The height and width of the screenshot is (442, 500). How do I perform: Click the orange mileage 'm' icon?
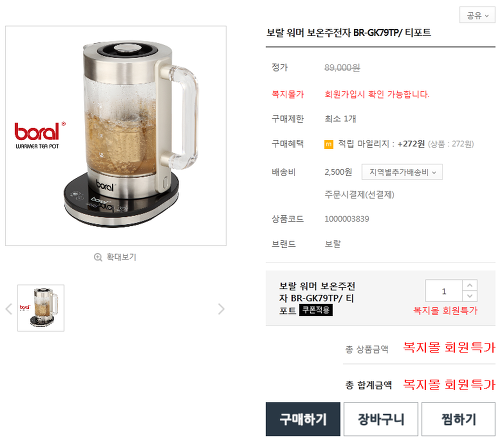click(x=329, y=144)
